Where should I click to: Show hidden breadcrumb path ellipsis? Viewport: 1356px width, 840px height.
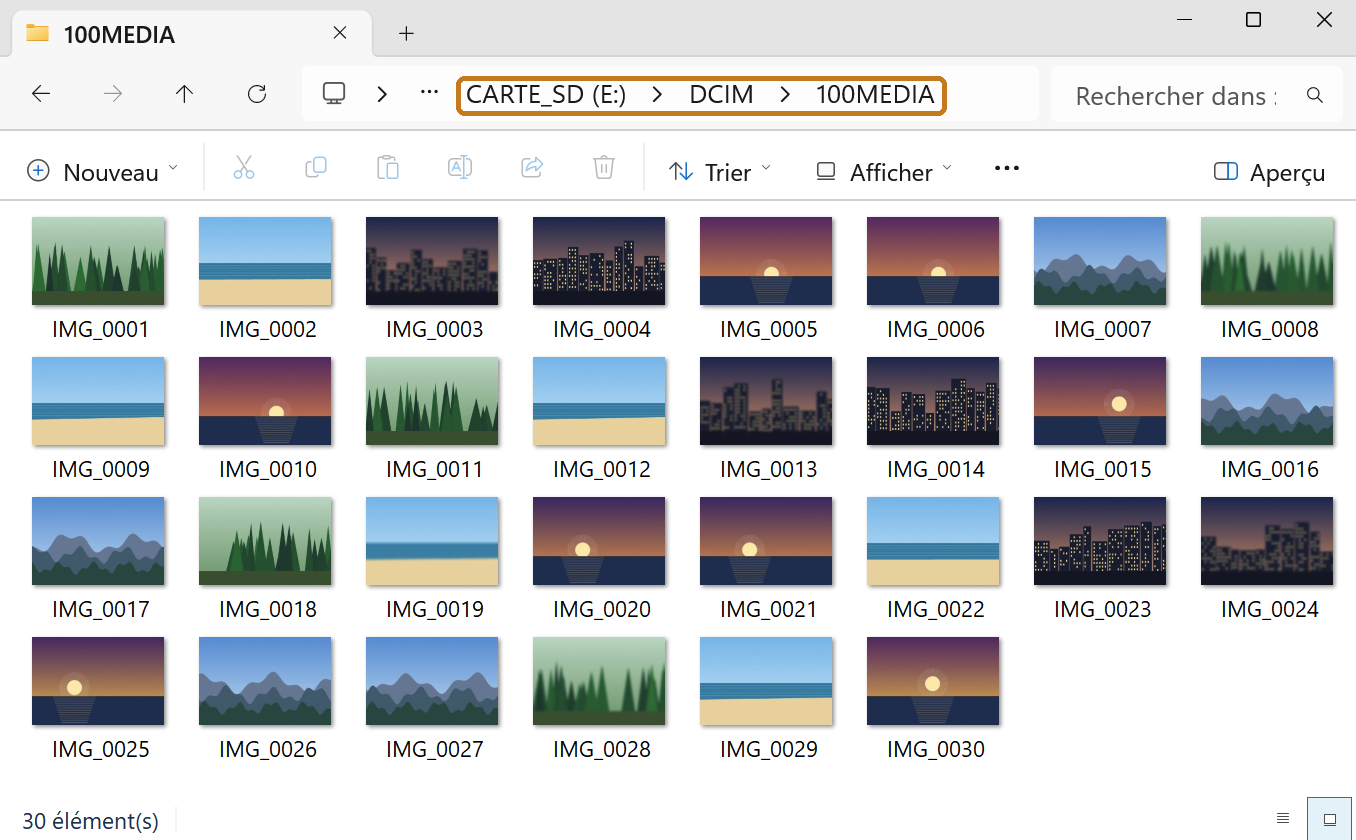pyautogui.click(x=429, y=92)
